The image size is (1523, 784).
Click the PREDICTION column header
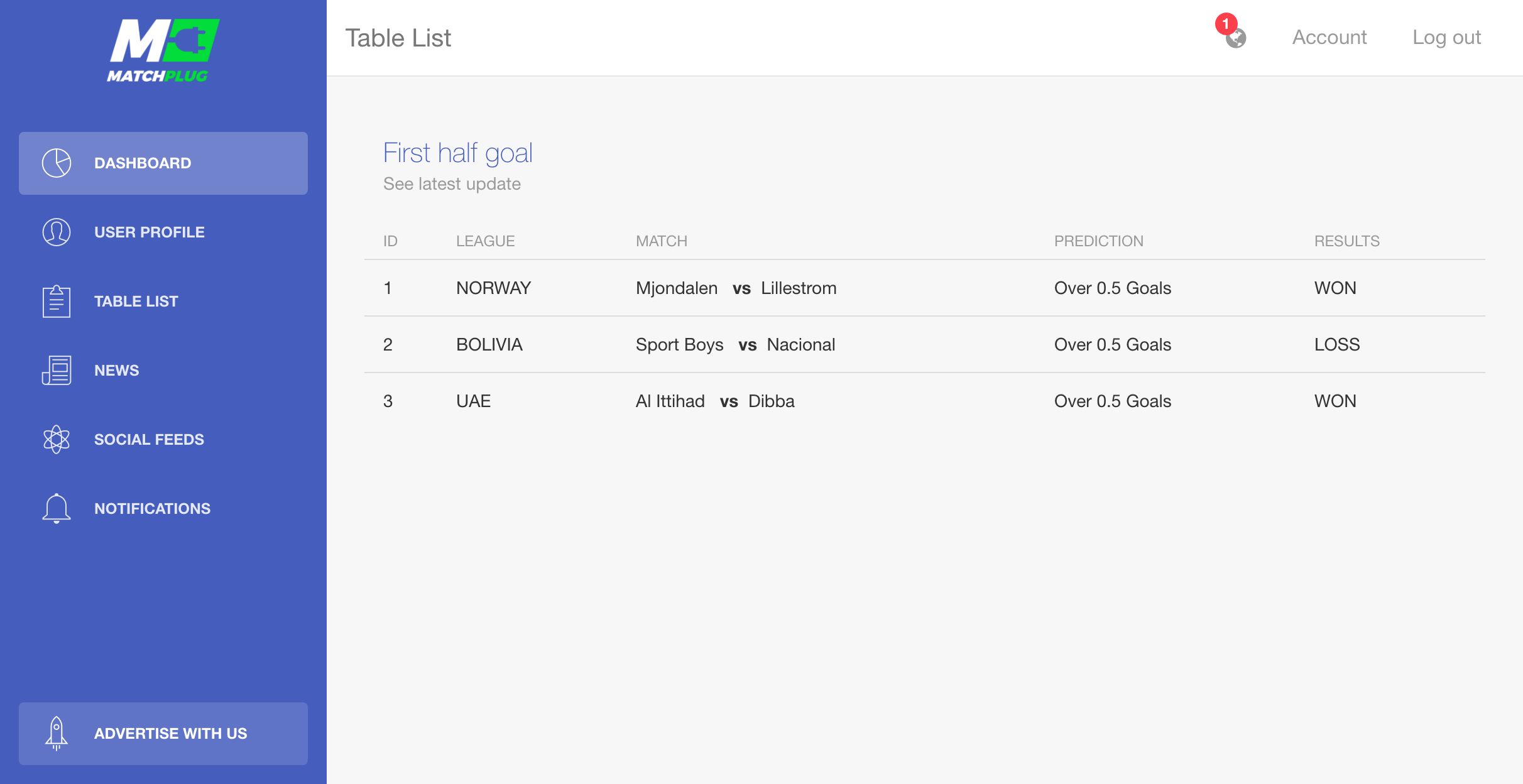click(x=1099, y=241)
